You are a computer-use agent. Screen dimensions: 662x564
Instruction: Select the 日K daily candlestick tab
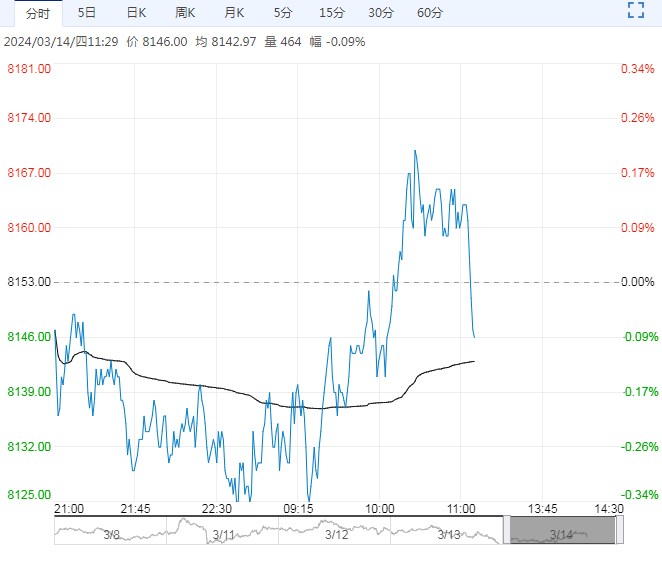click(136, 13)
